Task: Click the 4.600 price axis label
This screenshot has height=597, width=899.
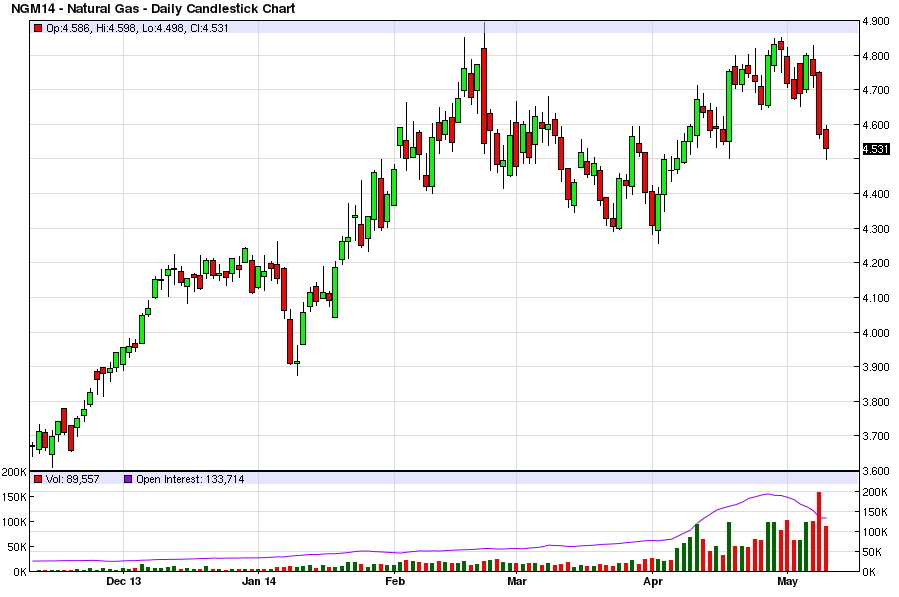Action: coord(875,125)
